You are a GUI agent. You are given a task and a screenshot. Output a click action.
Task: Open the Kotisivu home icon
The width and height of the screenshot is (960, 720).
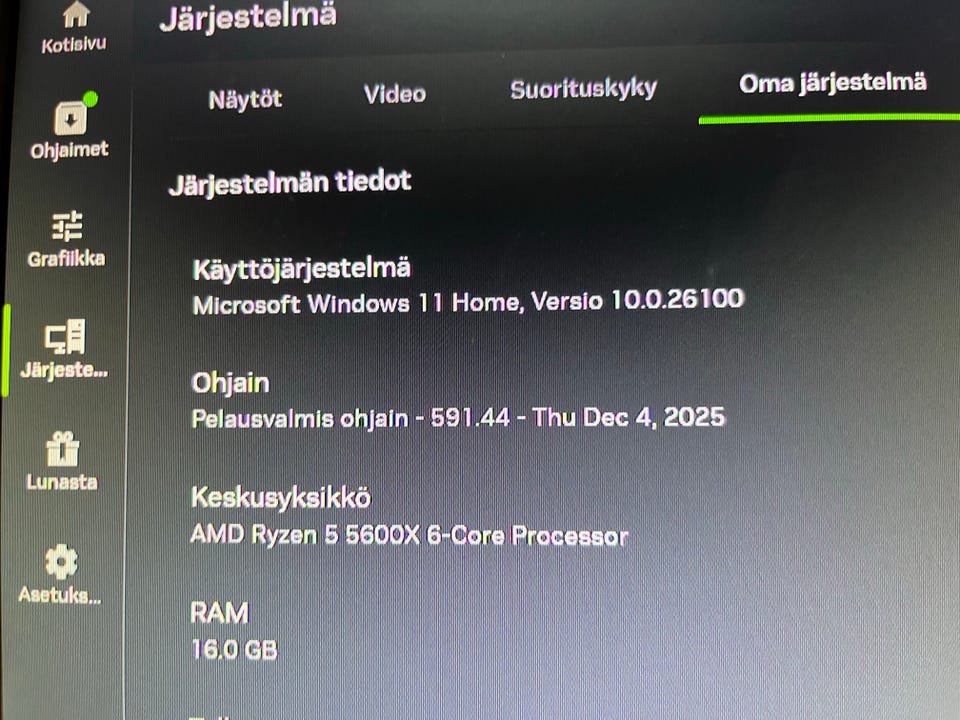(76, 15)
